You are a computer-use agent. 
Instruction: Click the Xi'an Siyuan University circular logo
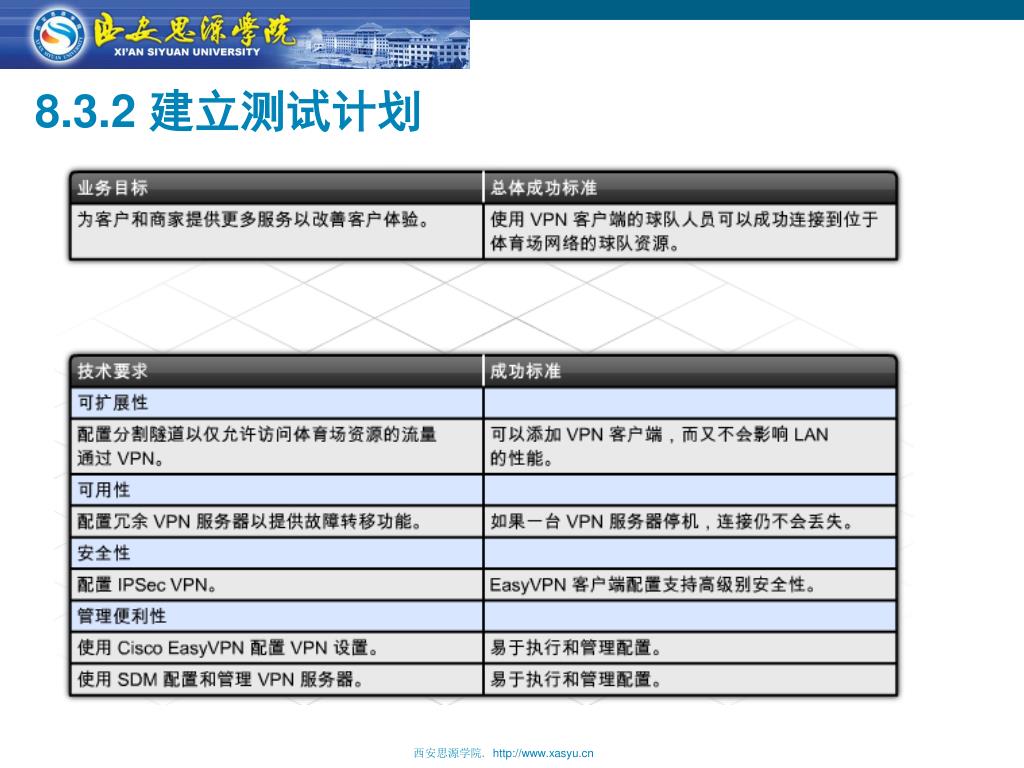tap(58, 35)
